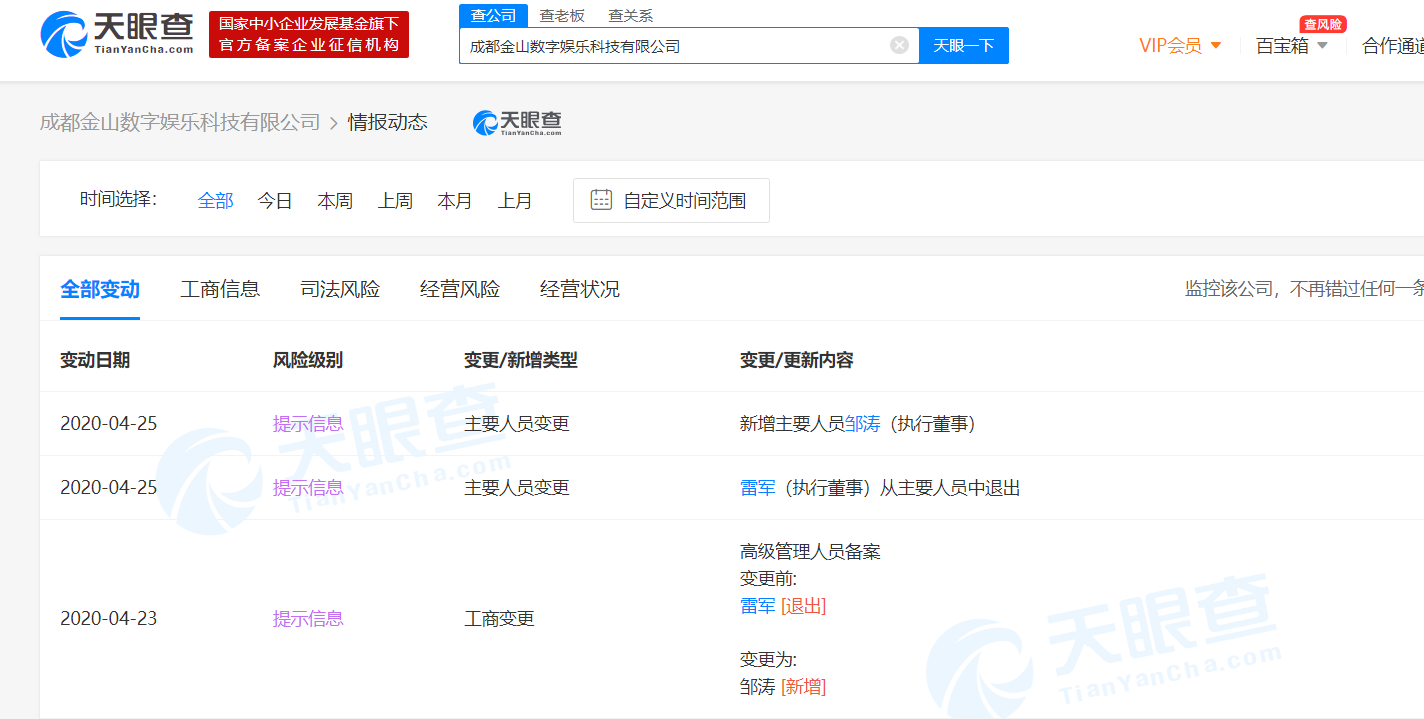Click the red 查风险 badge
The image size is (1424, 719).
[x=1322, y=24]
